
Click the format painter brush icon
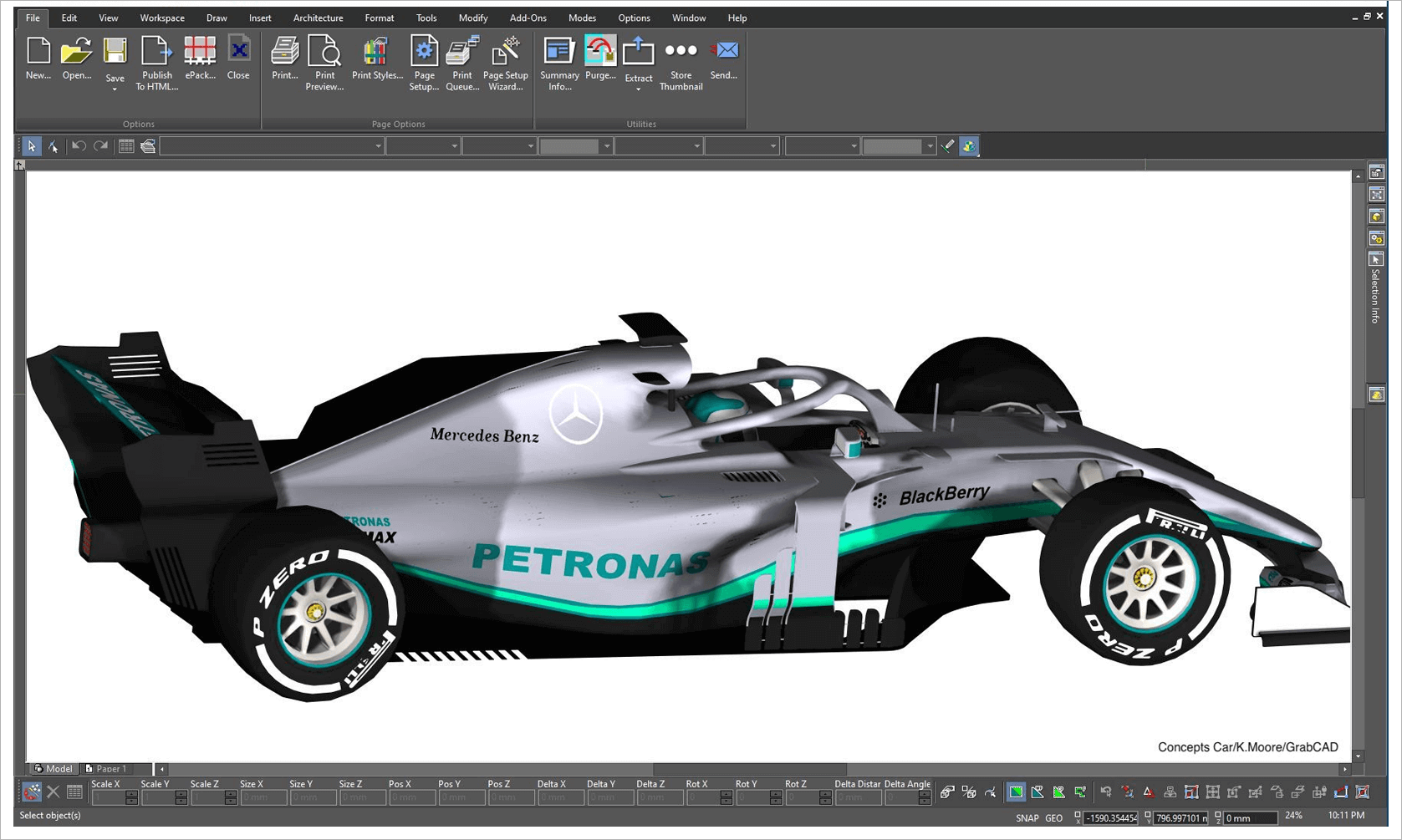pyautogui.click(x=947, y=146)
